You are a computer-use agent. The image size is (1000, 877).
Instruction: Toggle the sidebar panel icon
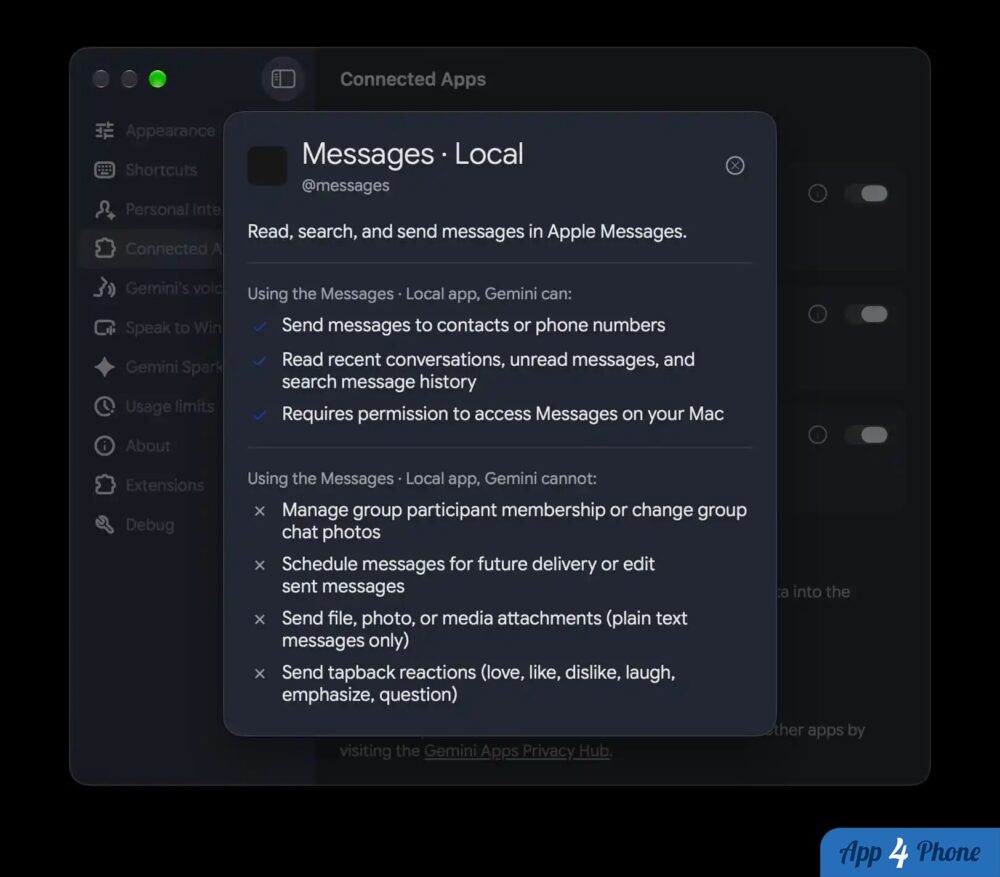tap(283, 78)
